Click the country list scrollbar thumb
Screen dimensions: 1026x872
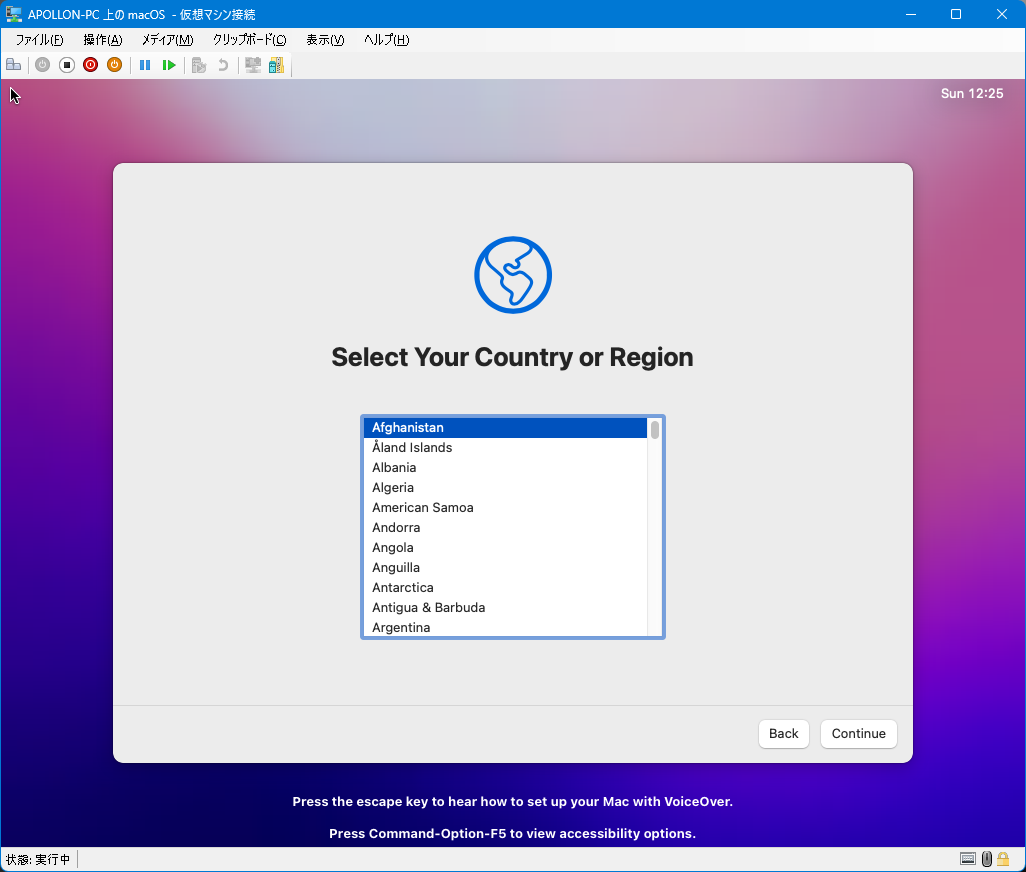pos(654,429)
